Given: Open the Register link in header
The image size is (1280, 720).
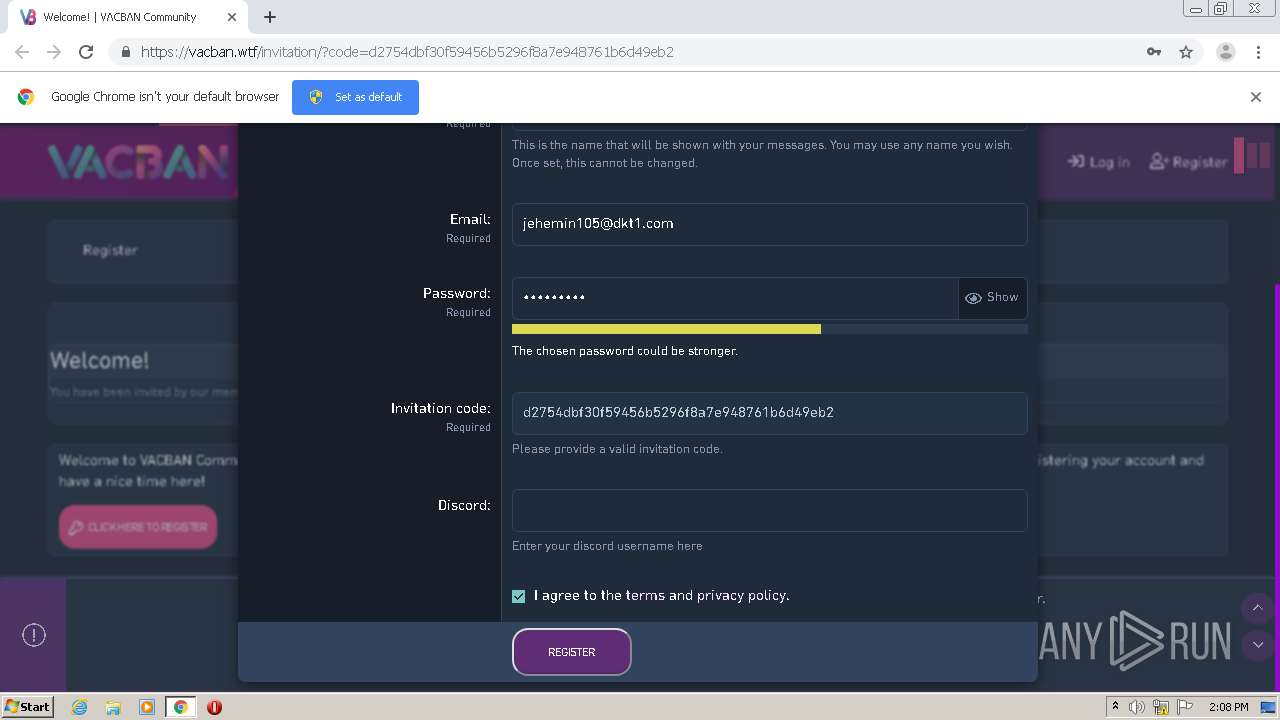Looking at the screenshot, I should [x=1188, y=161].
